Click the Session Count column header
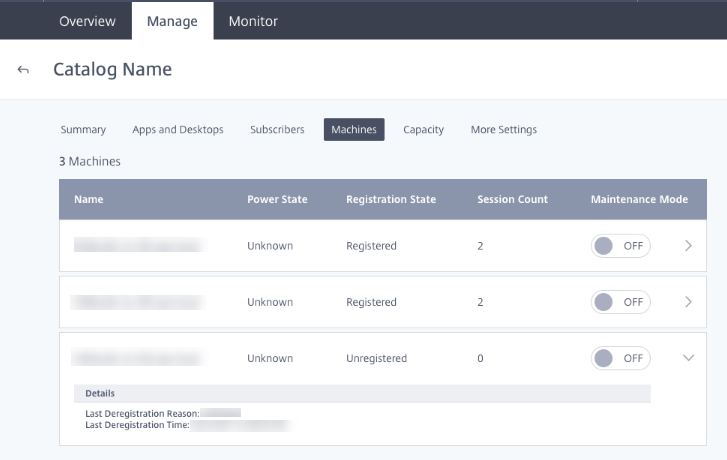Screen dimensions: 727x460 512,199
